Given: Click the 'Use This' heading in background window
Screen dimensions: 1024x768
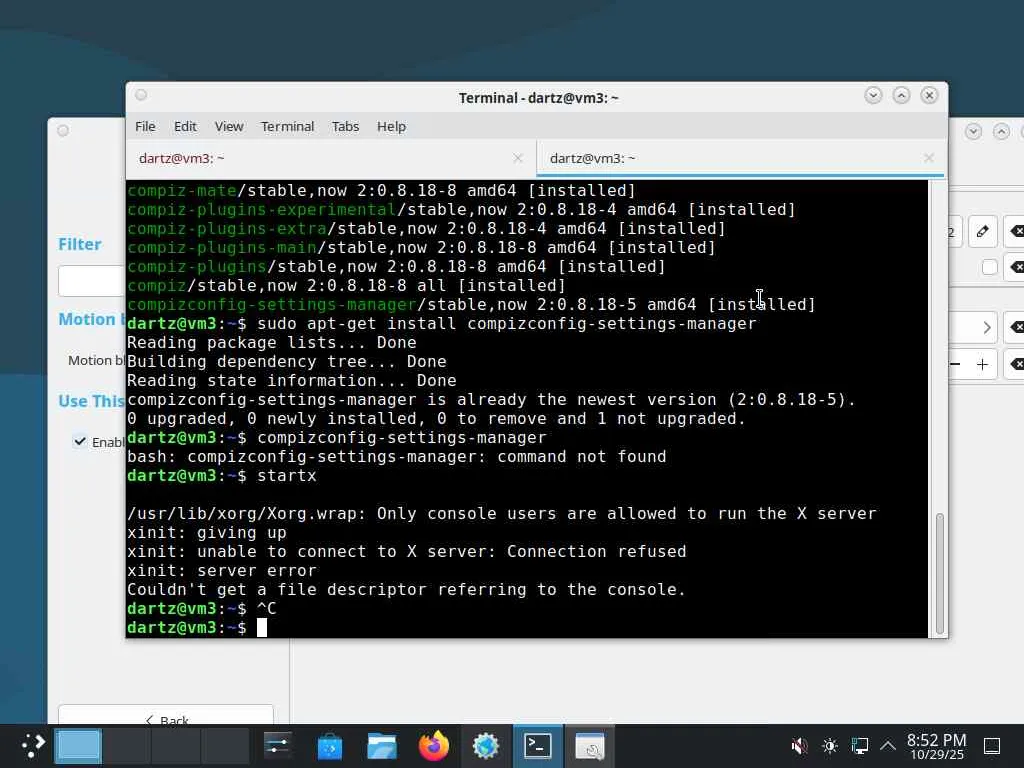Looking at the screenshot, I should [91, 401].
